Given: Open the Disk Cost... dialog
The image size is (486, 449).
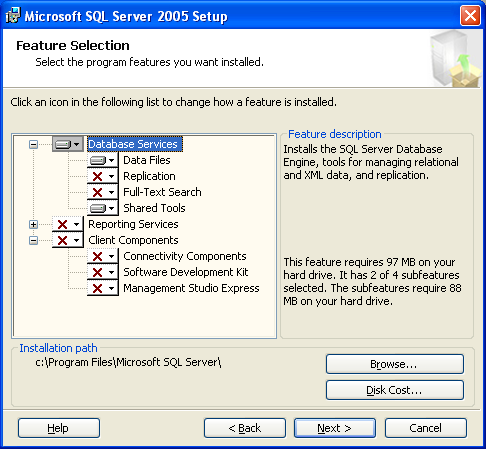Looking at the screenshot, I should coord(395,390).
